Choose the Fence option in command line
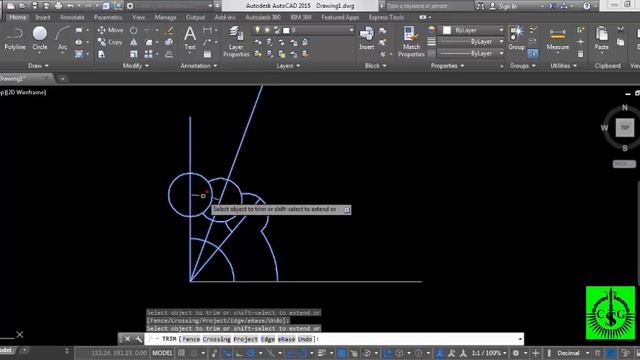 click(191, 339)
